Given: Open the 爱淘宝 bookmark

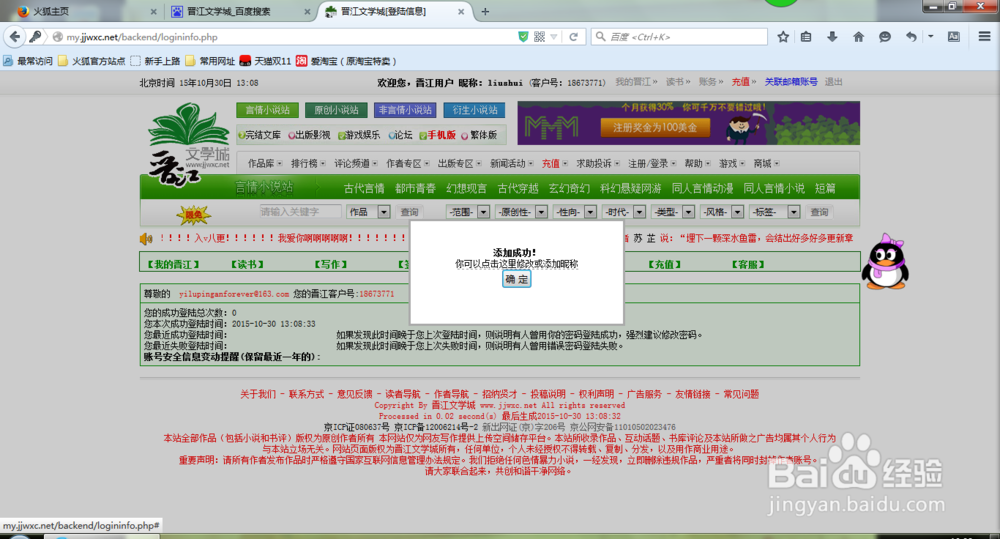Looking at the screenshot, I should (x=346, y=61).
